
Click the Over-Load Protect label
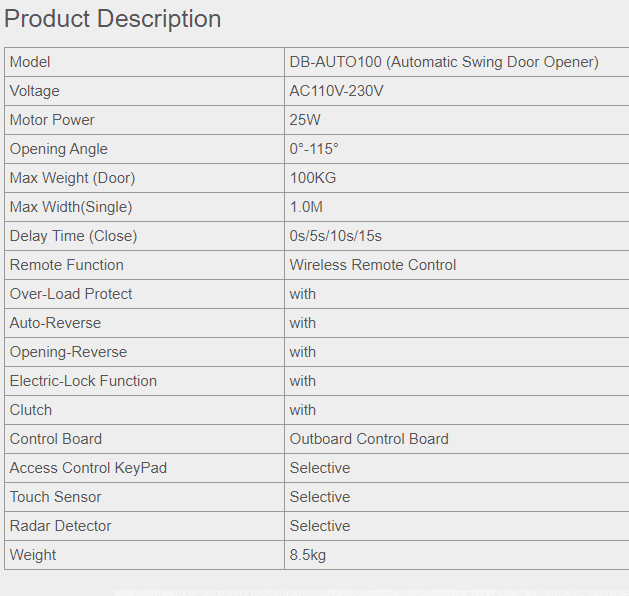pyautogui.click(x=71, y=294)
